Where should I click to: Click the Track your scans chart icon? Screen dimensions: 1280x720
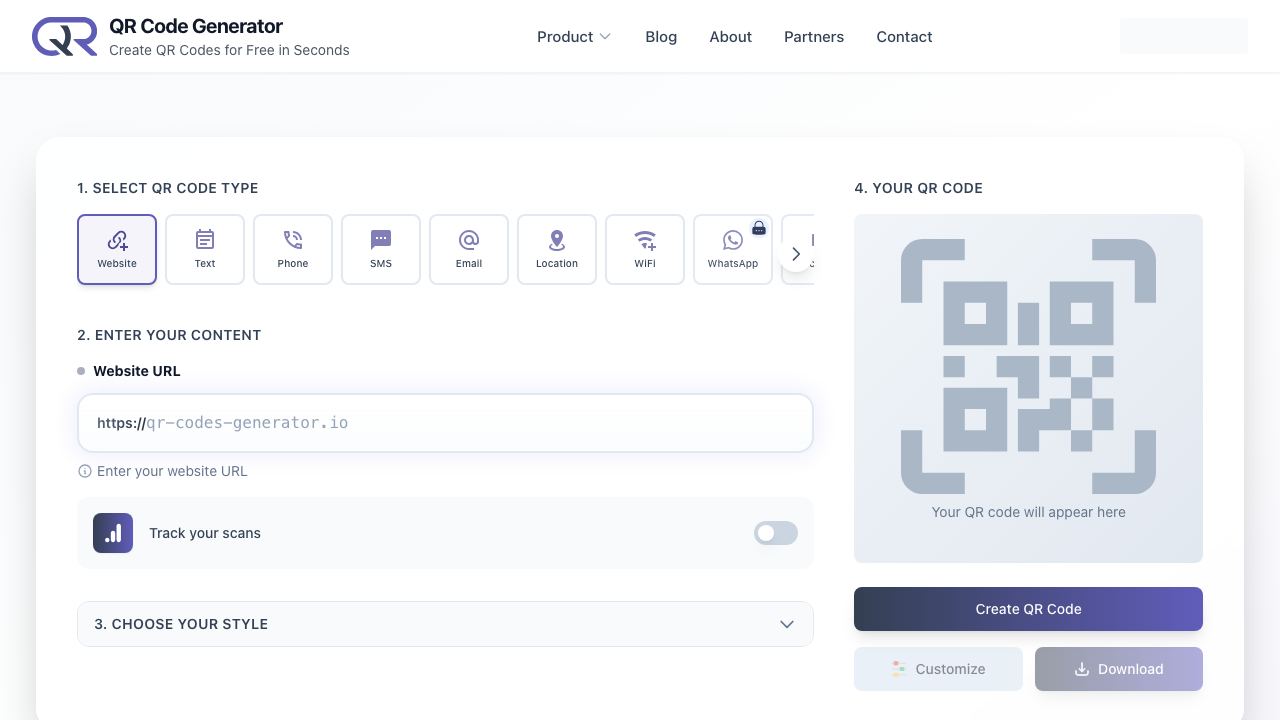tap(113, 533)
